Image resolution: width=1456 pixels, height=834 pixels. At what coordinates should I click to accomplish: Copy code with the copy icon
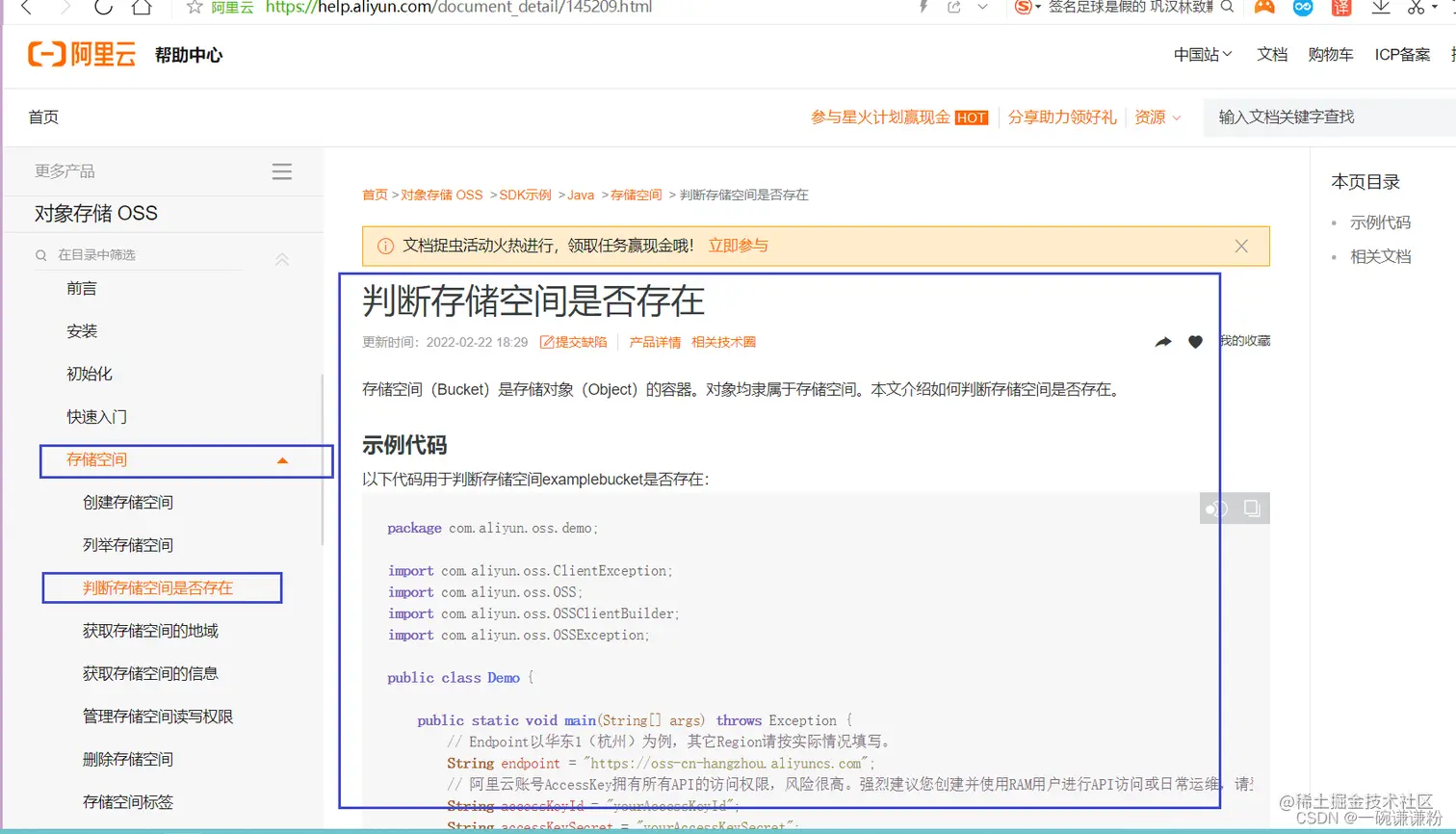(1252, 508)
